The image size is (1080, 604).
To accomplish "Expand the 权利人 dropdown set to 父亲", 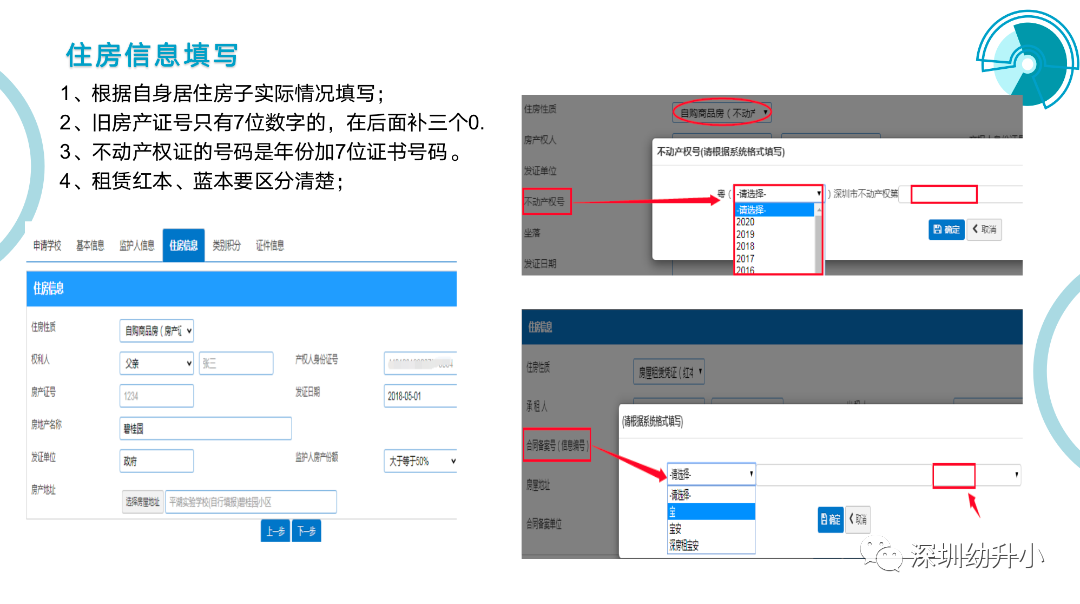I will point(156,363).
